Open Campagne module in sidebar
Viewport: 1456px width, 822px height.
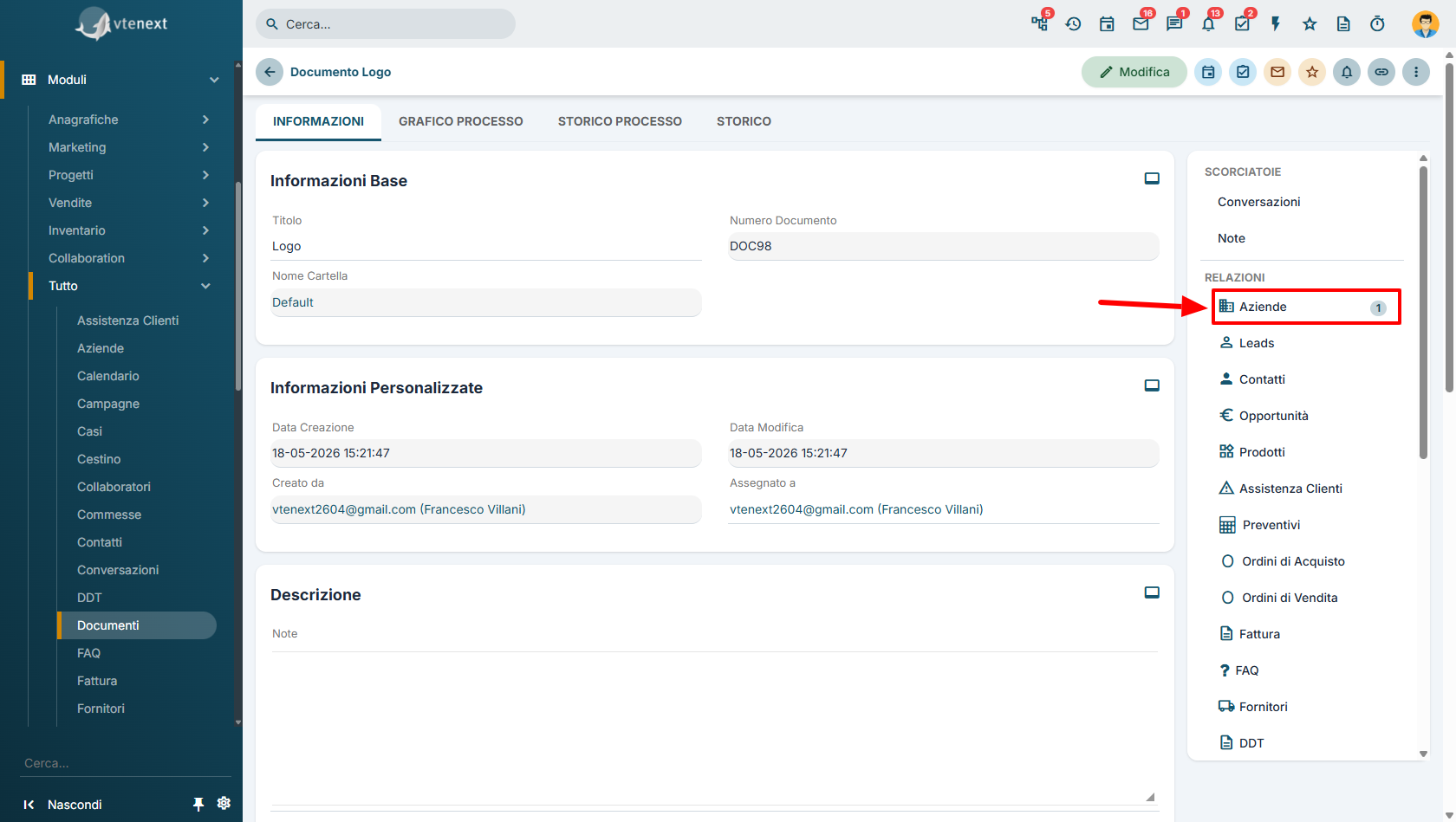(107, 404)
